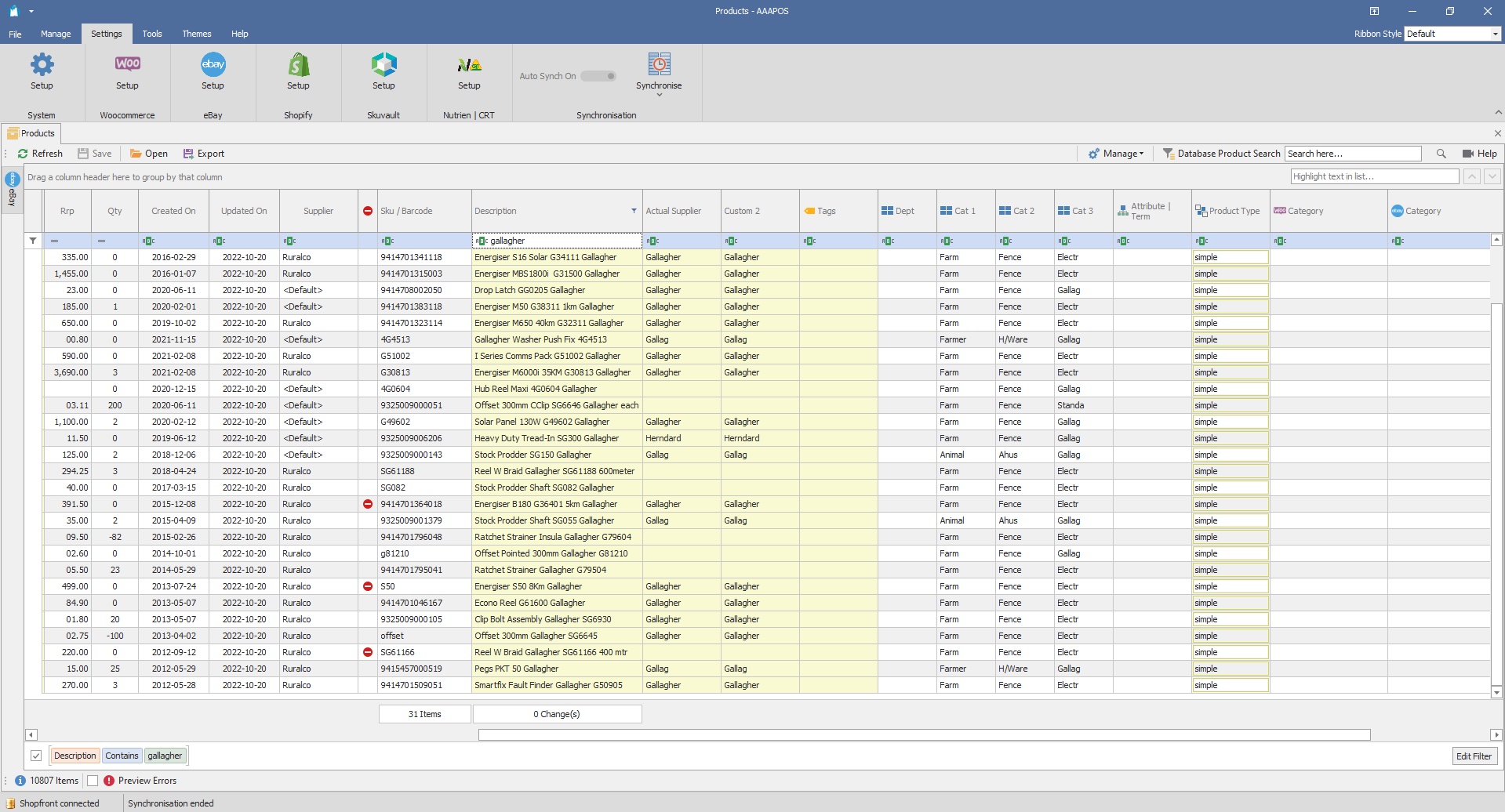Click red stop icon on SG61166 row
Screen dimensions: 1505x812
pos(368,652)
